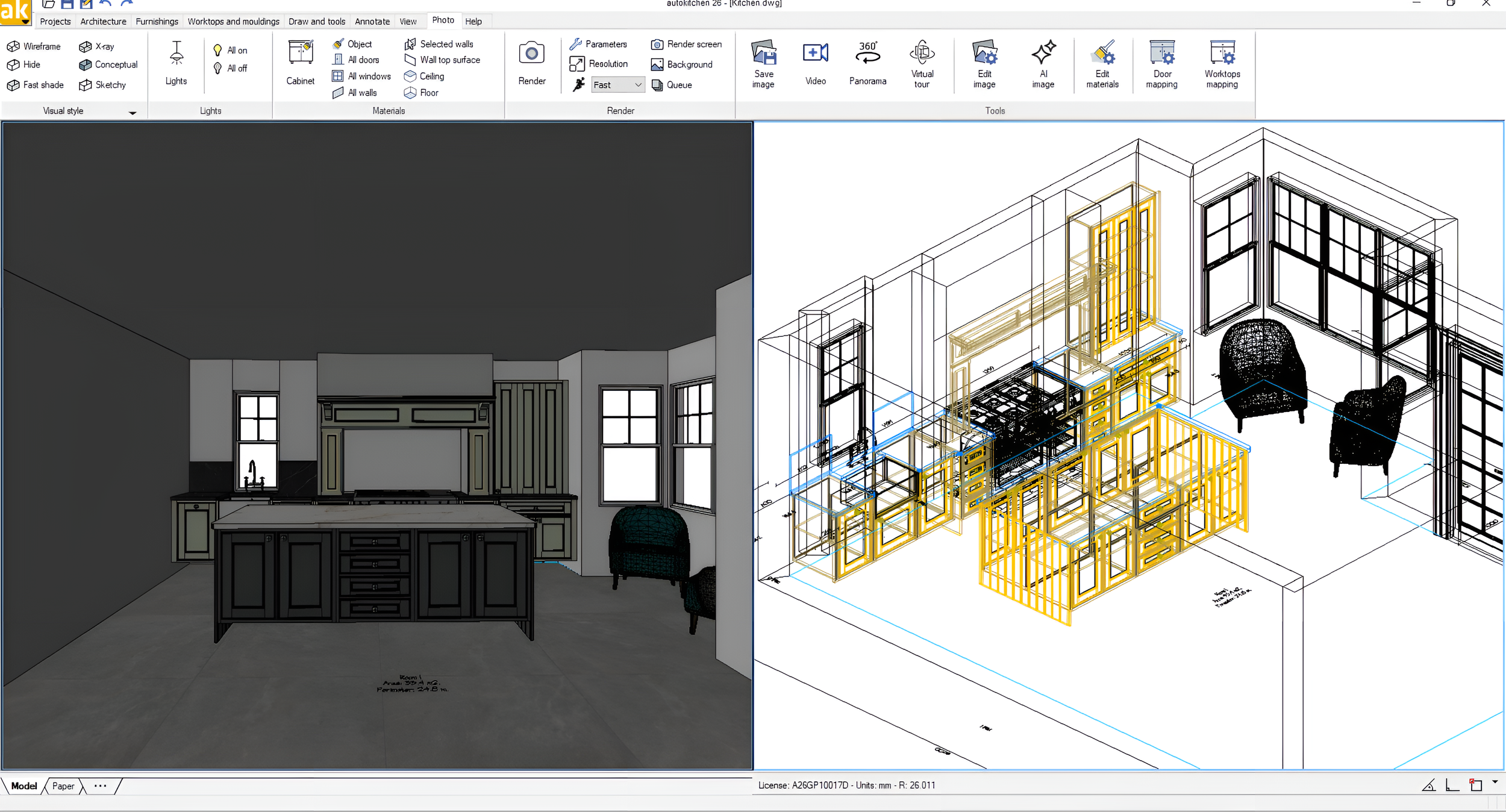Open the Furnishings ribbon tab

coord(157,22)
